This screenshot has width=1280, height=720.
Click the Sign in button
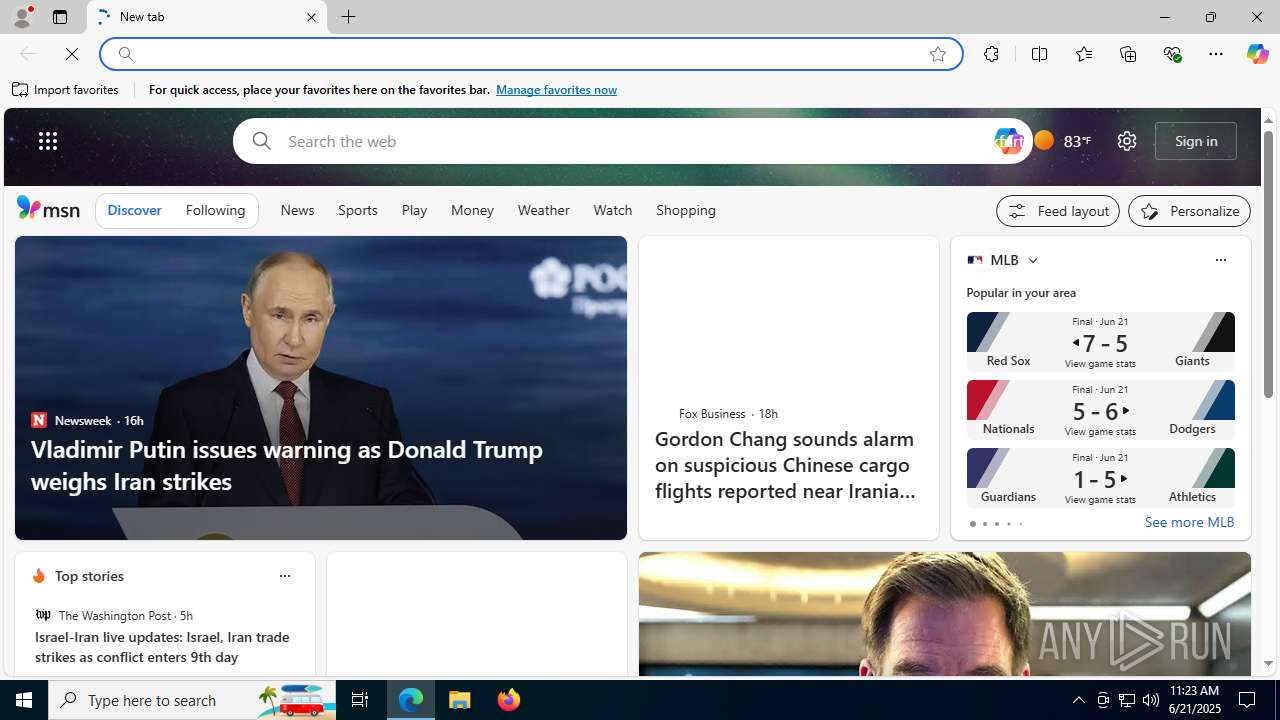click(1196, 141)
